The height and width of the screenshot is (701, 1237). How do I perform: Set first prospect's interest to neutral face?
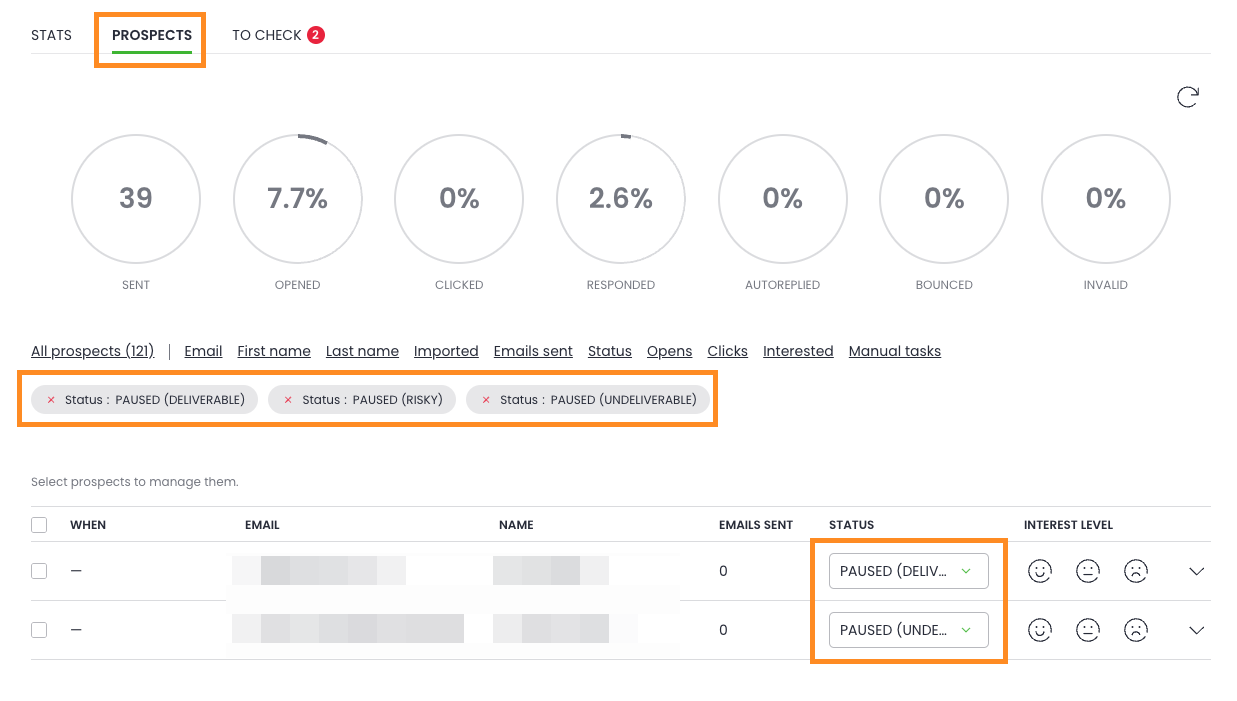pos(1088,571)
